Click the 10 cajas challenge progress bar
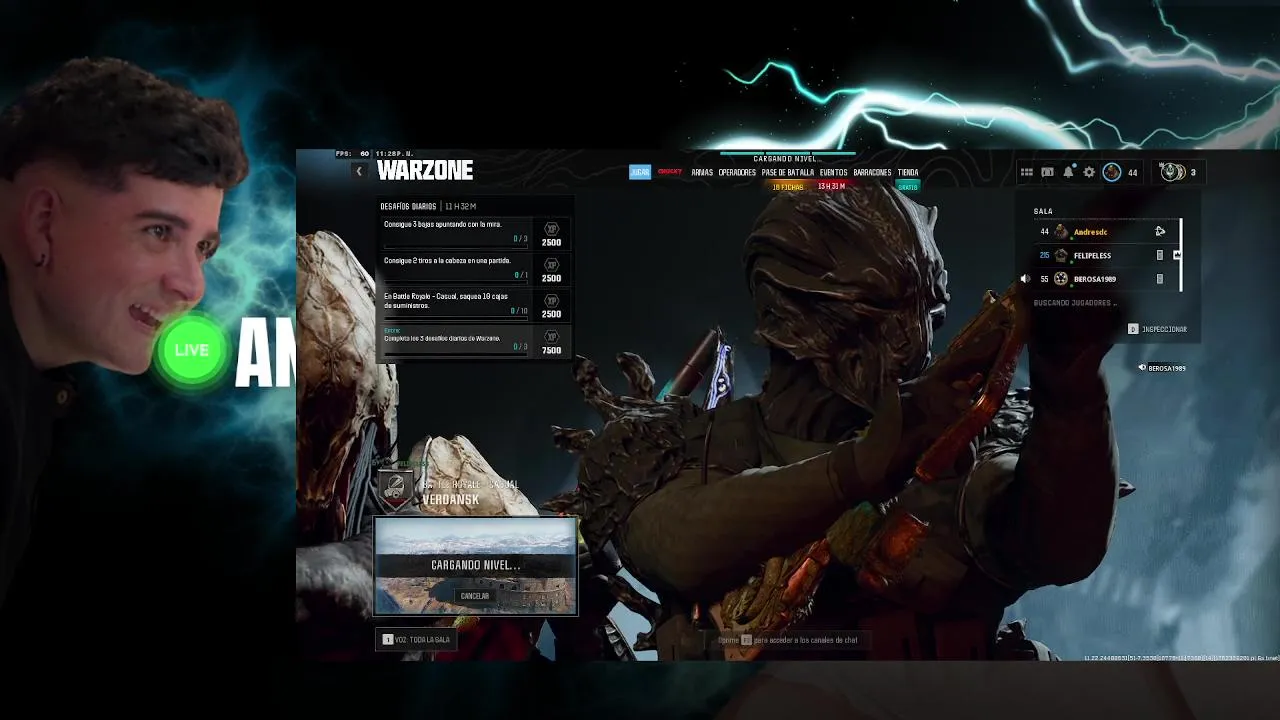The width and height of the screenshot is (1280, 720). click(456, 318)
